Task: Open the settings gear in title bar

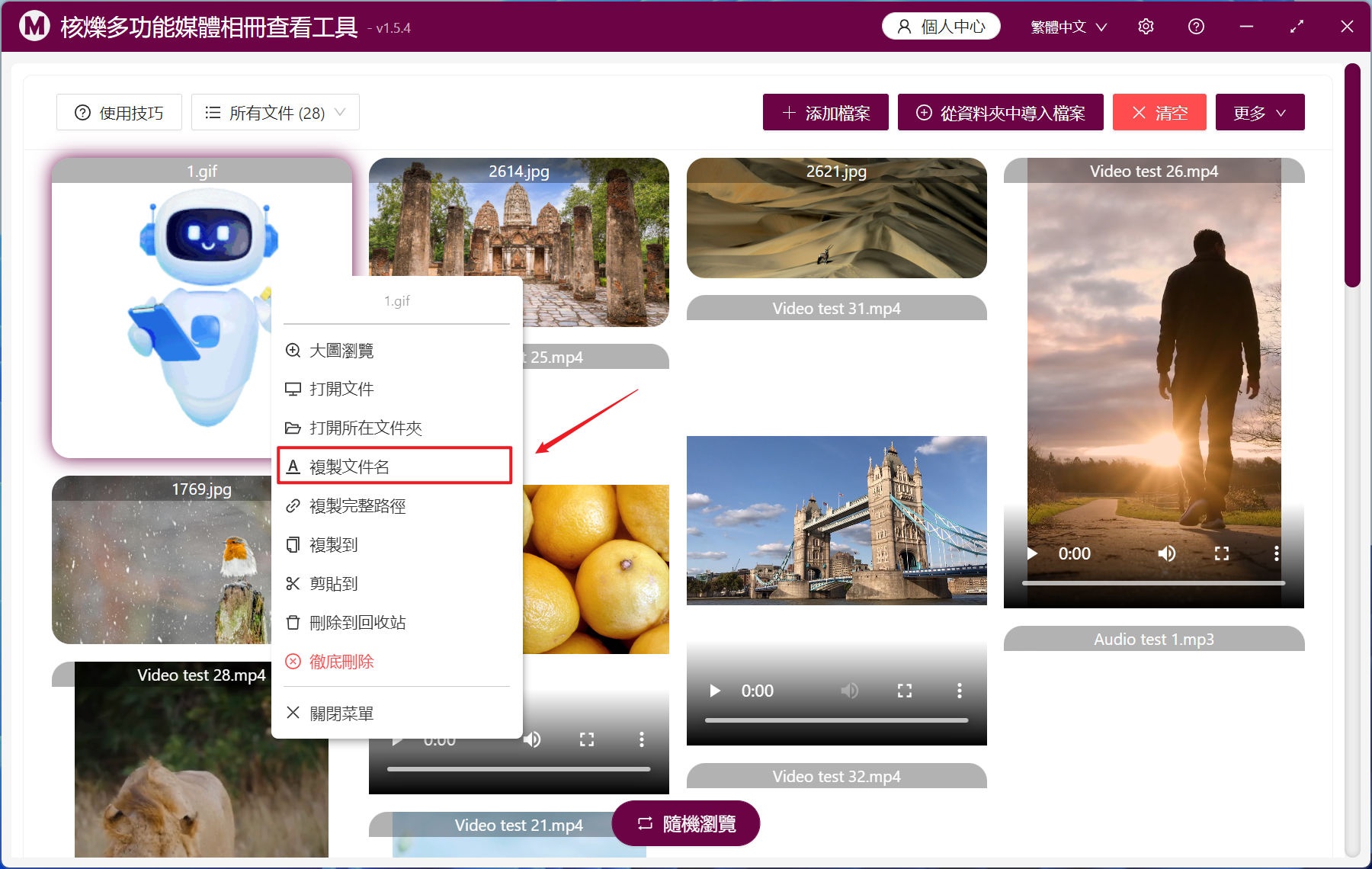Action: [1146, 27]
